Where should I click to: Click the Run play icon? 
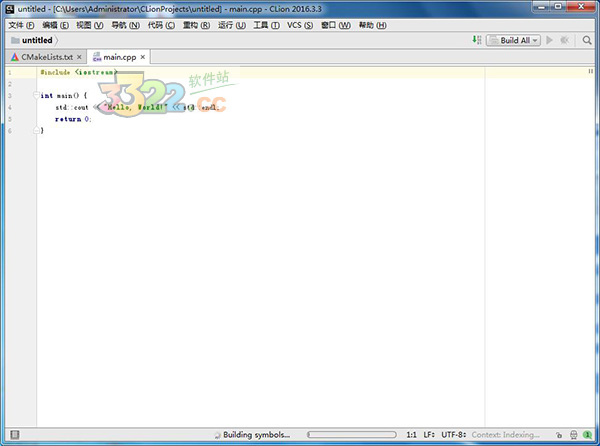coord(549,40)
